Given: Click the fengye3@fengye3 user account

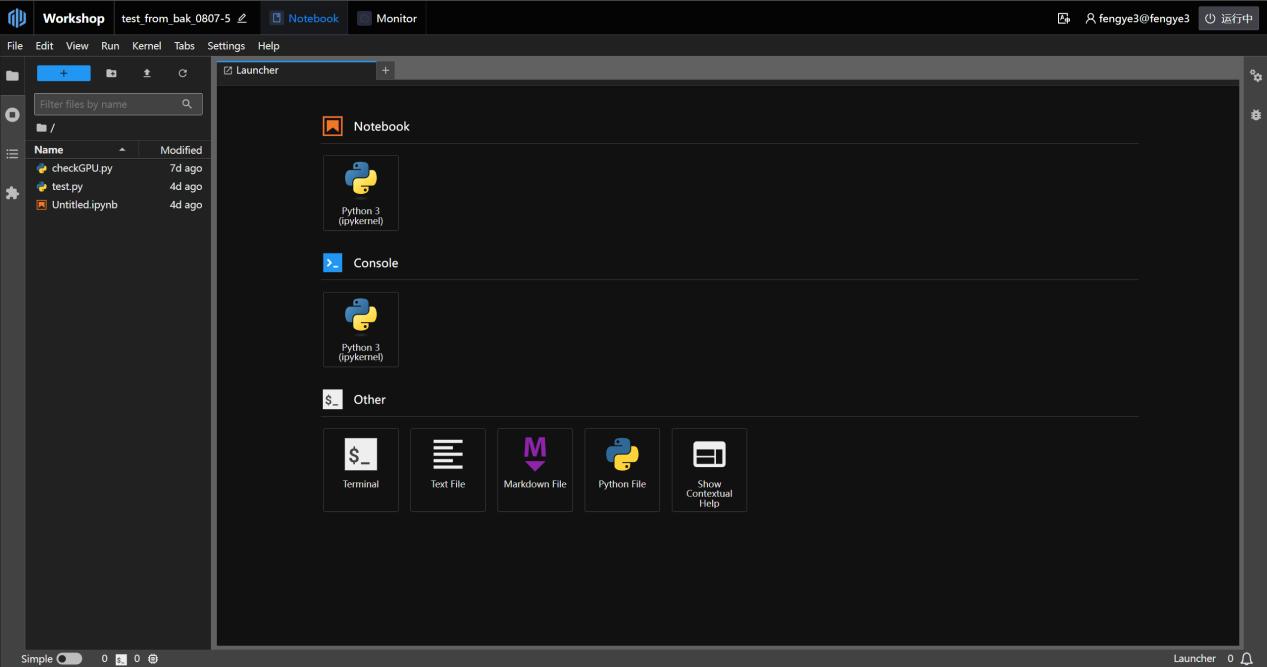Looking at the screenshot, I should pyautogui.click(x=1137, y=18).
